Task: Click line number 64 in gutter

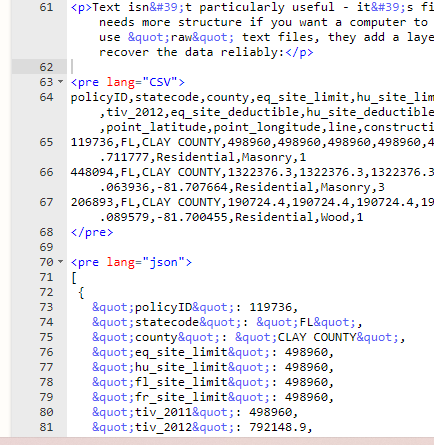Action: (x=46, y=97)
